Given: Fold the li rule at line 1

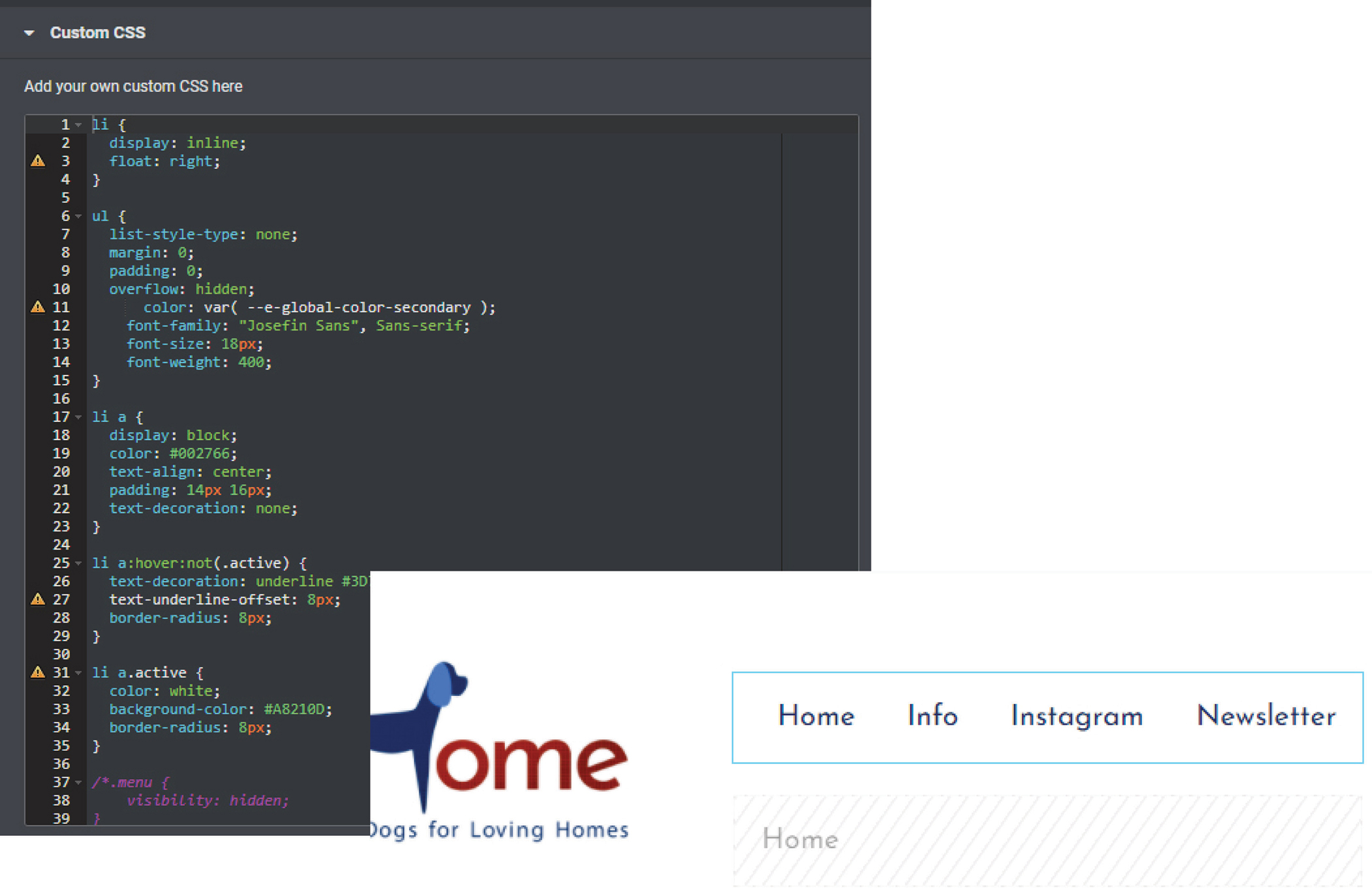Looking at the screenshot, I should [x=78, y=124].
